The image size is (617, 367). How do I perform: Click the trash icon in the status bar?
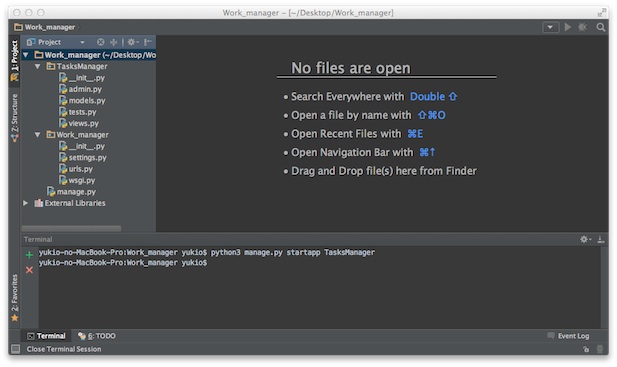[x=600, y=349]
